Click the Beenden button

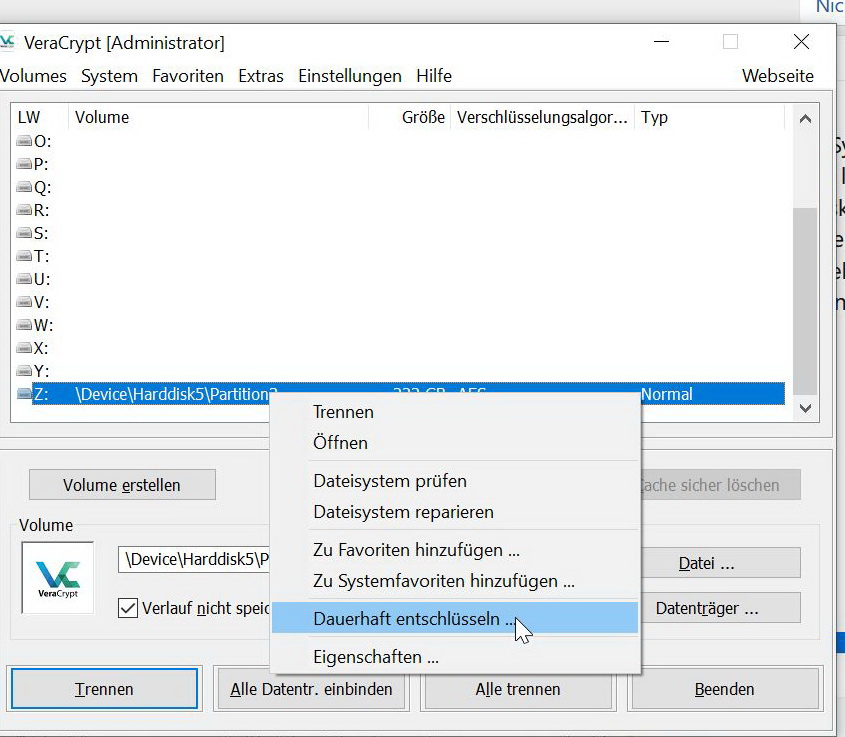click(x=725, y=689)
